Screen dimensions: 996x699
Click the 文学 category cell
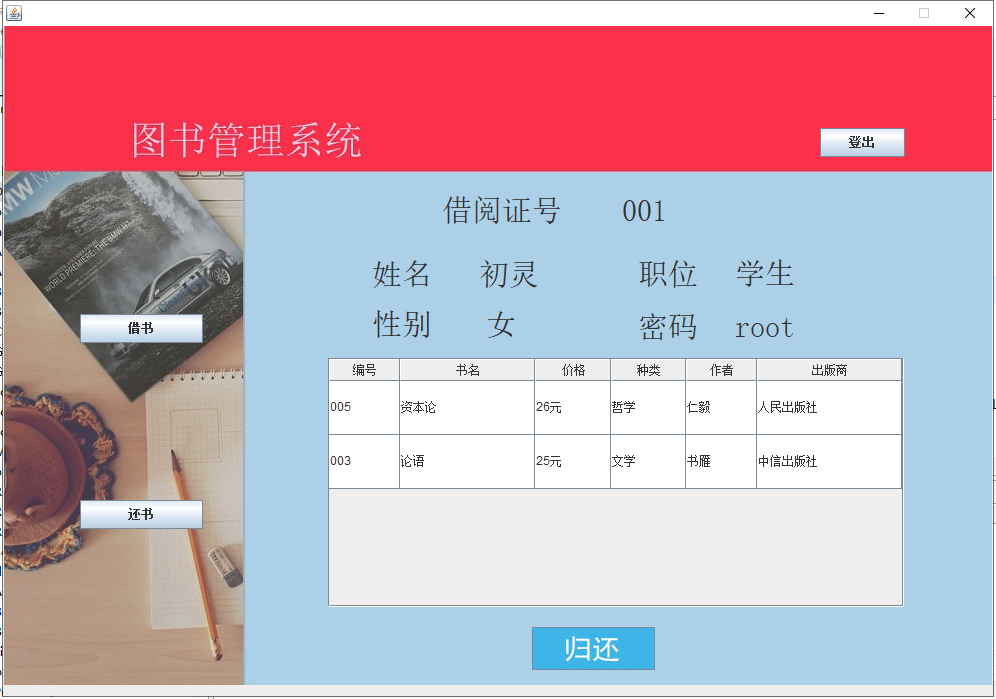(648, 461)
